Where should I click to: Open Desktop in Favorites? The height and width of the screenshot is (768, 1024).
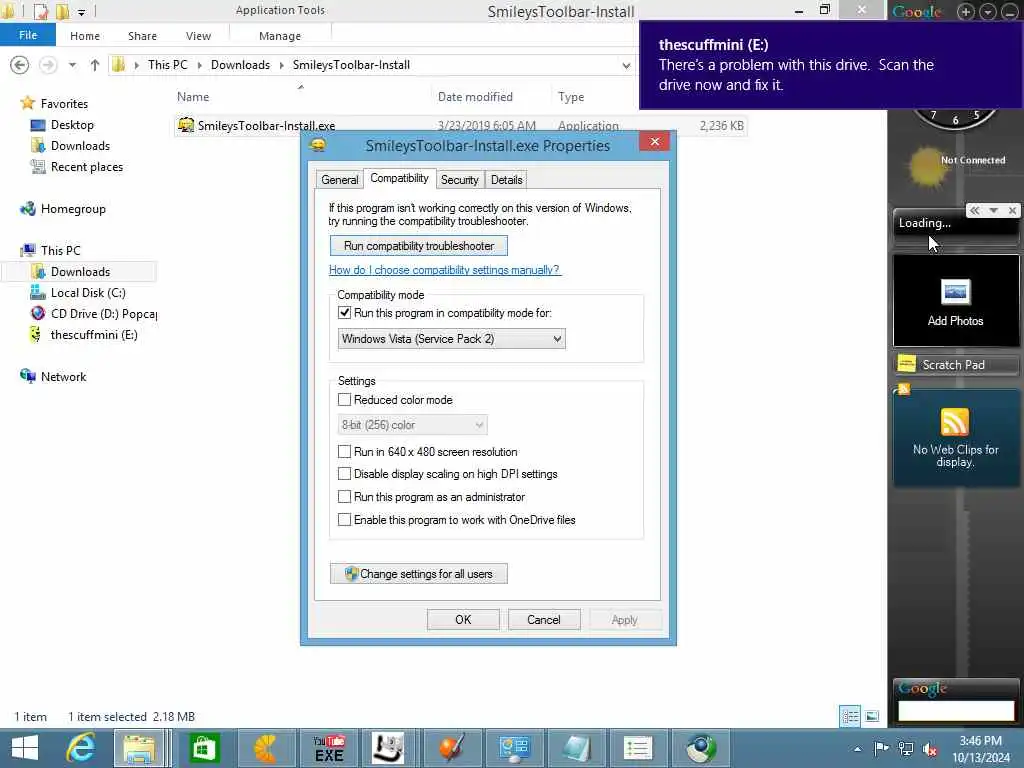coord(72,125)
